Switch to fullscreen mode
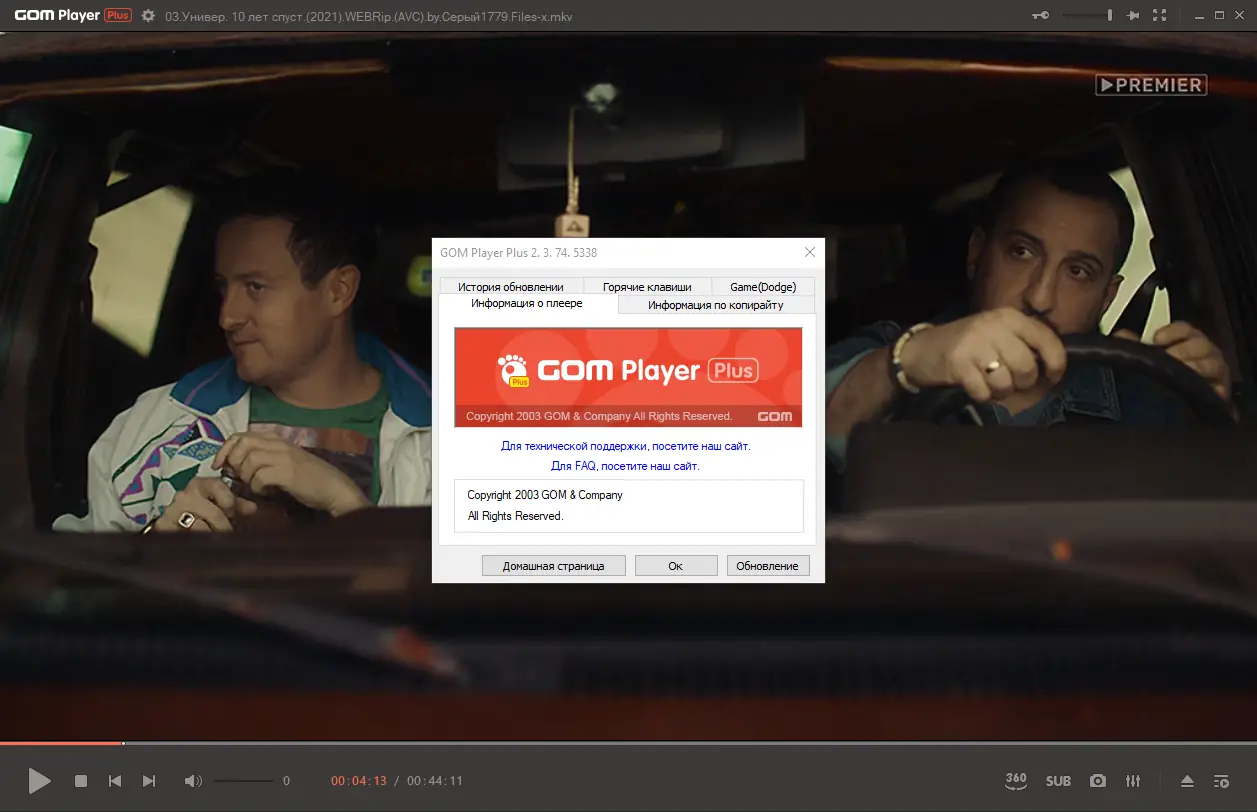The height and width of the screenshot is (812, 1257). (1160, 16)
